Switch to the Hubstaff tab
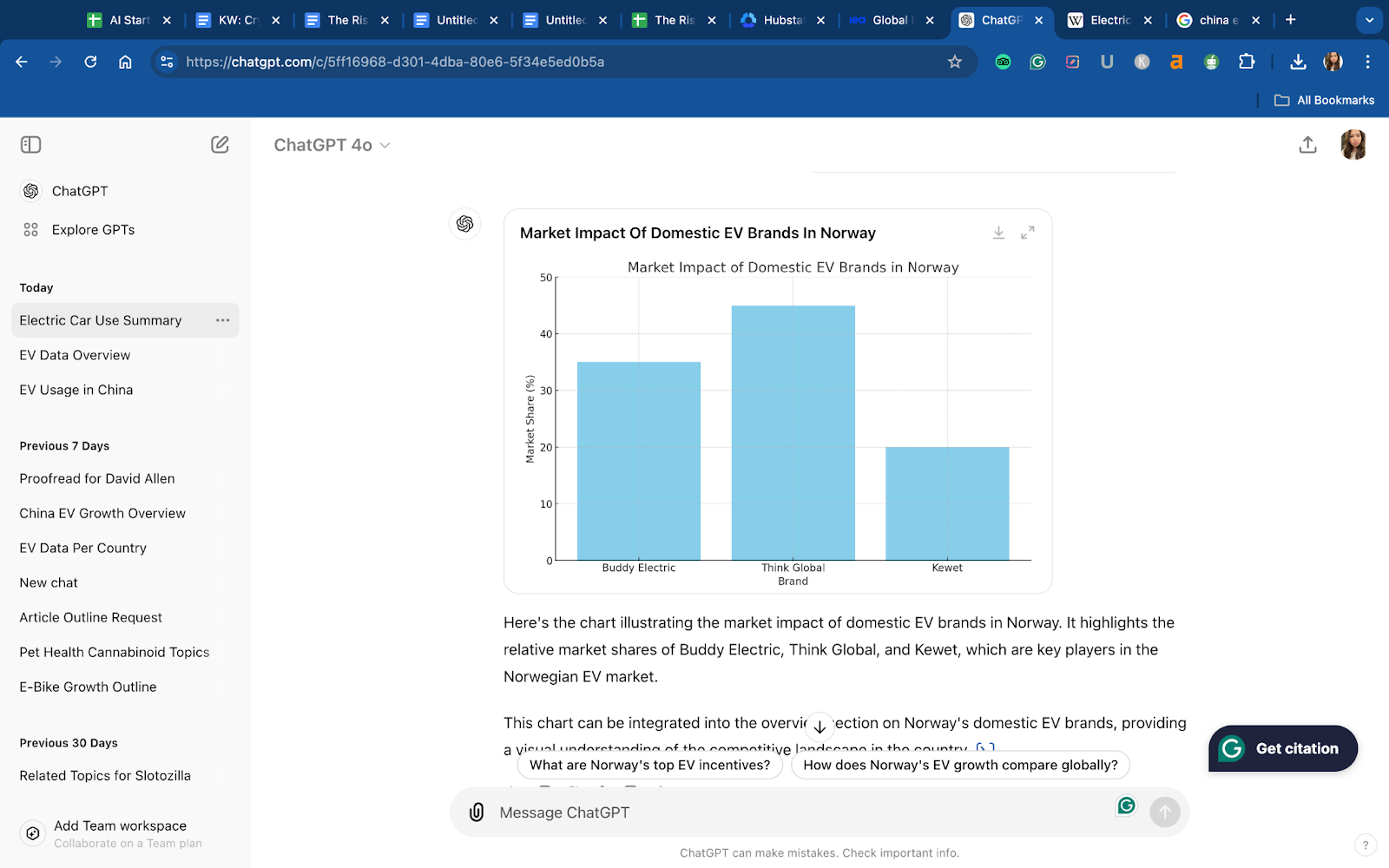 (783, 20)
